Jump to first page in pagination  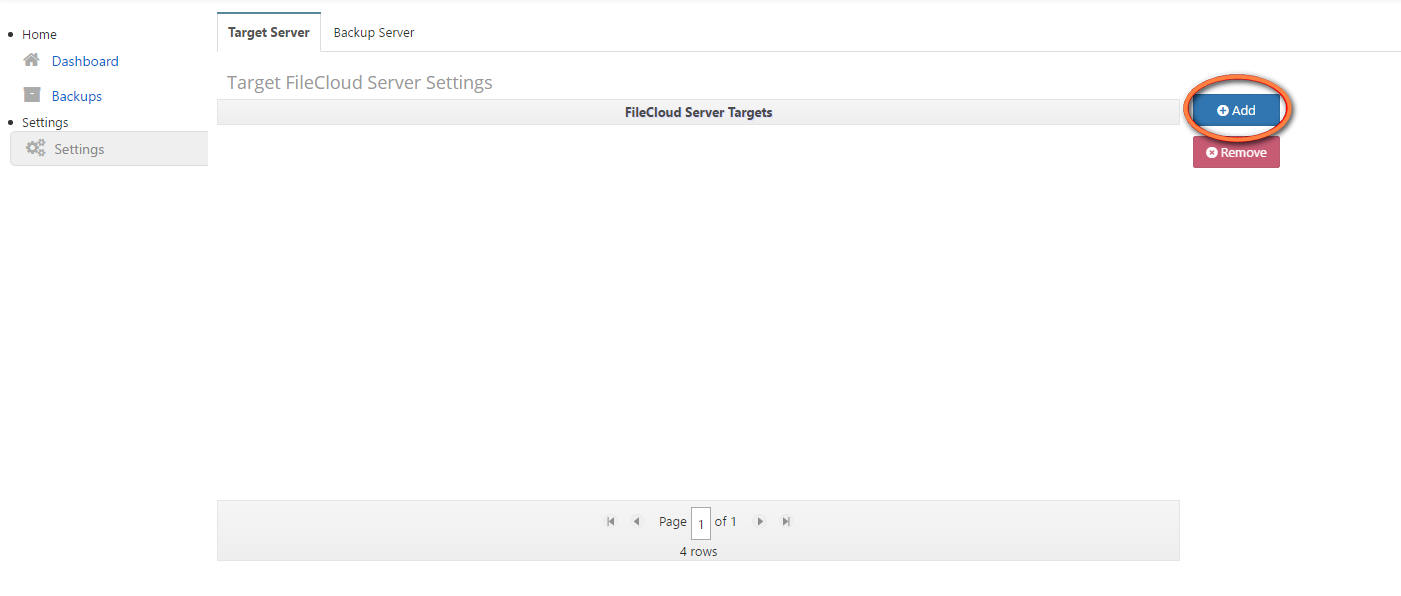point(611,521)
